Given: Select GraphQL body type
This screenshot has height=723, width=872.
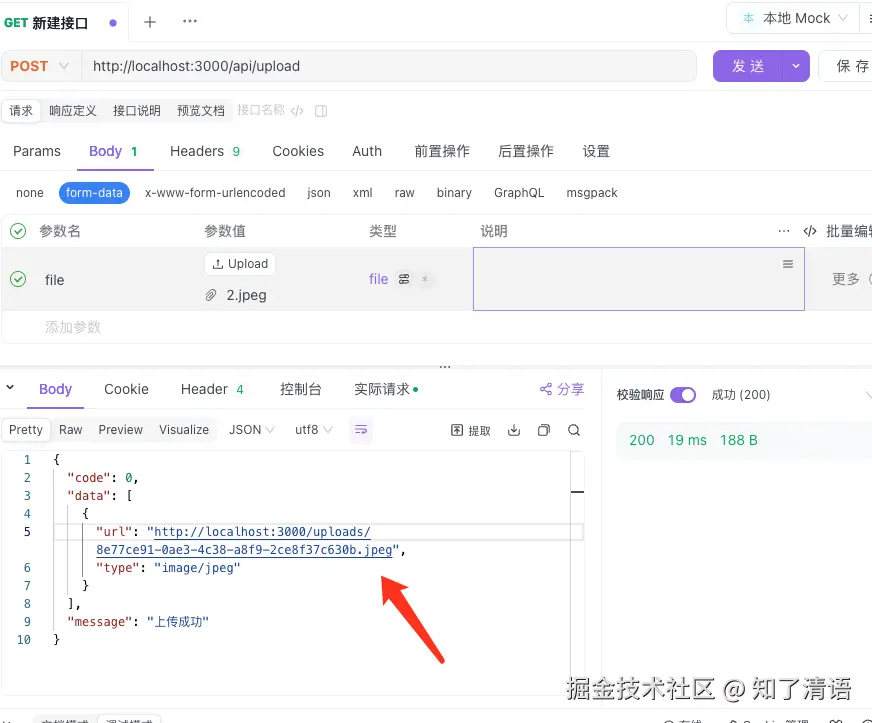Looking at the screenshot, I should pos(519,193).
